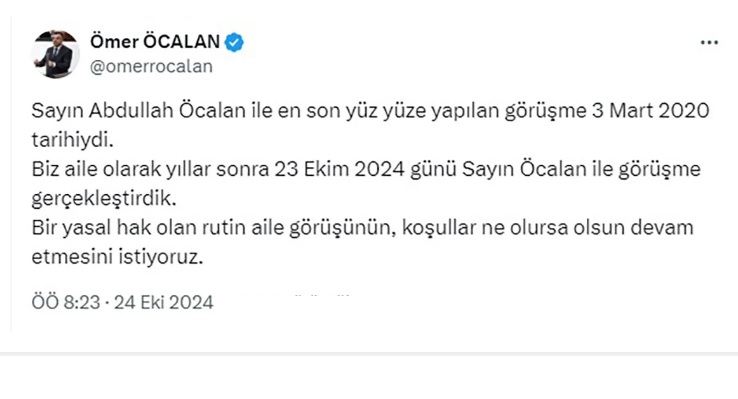Open the three-dot more options menu
Viewport: 738px width, 399px height.
pos(709,42)
